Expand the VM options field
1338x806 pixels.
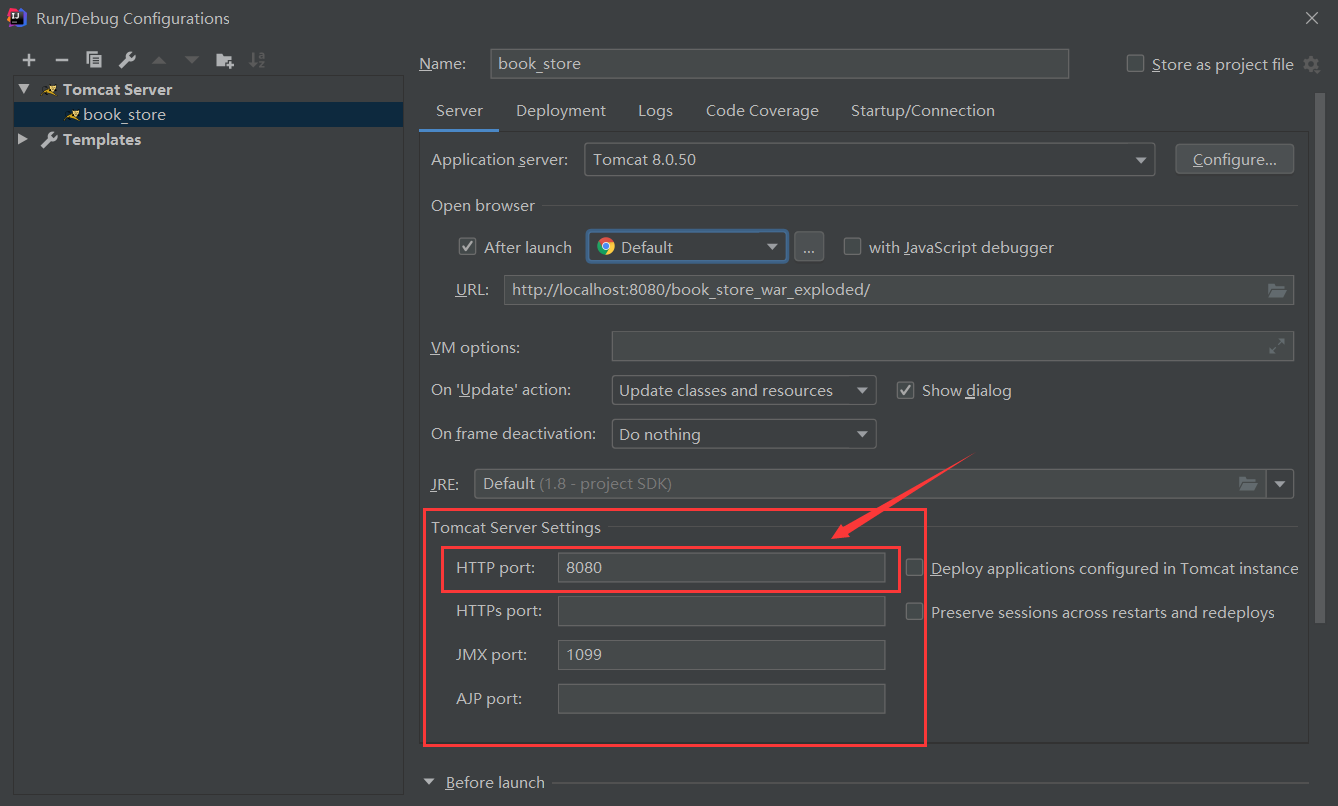(x=1277, y=346)
